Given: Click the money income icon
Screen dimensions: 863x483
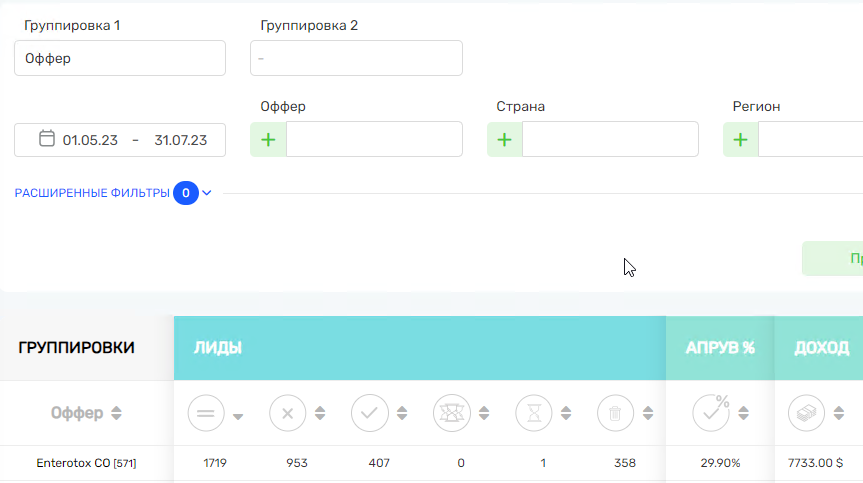Looking at the screenshot, I should (x=806, y=413).
